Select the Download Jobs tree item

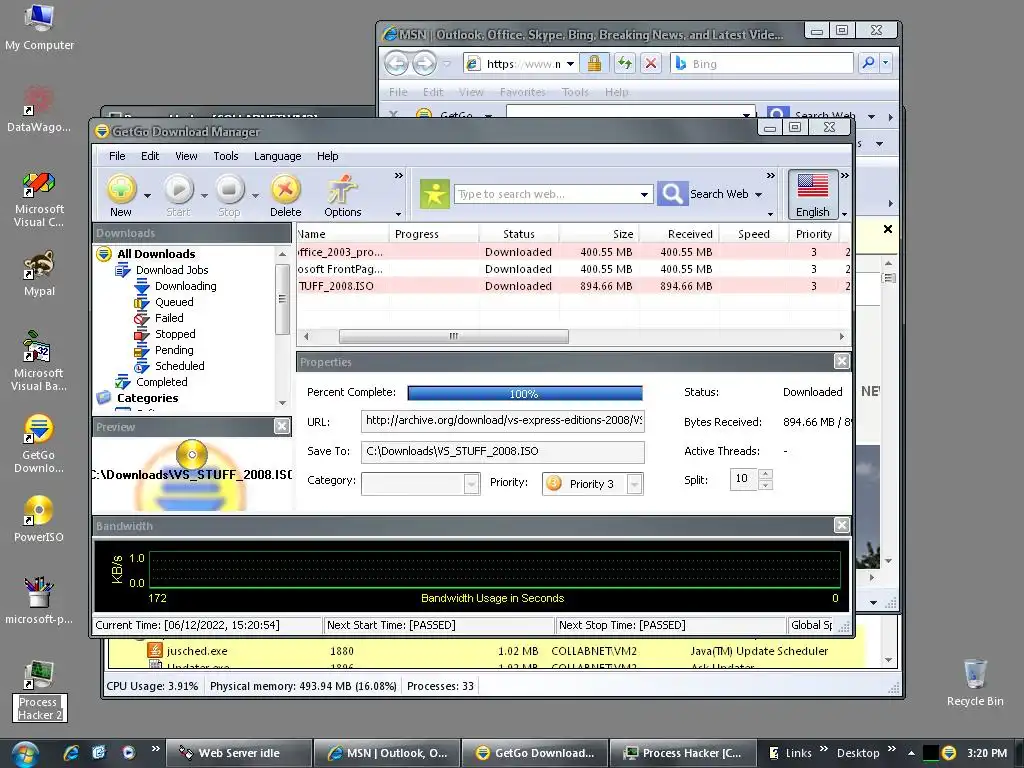coord(172,270)
